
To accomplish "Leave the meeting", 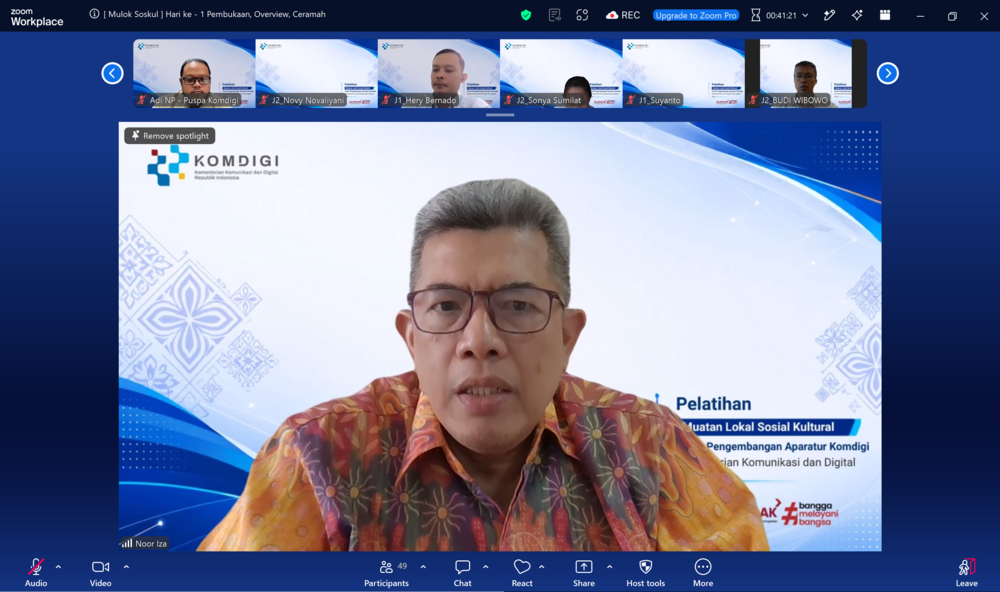I will tap(966, 573).
